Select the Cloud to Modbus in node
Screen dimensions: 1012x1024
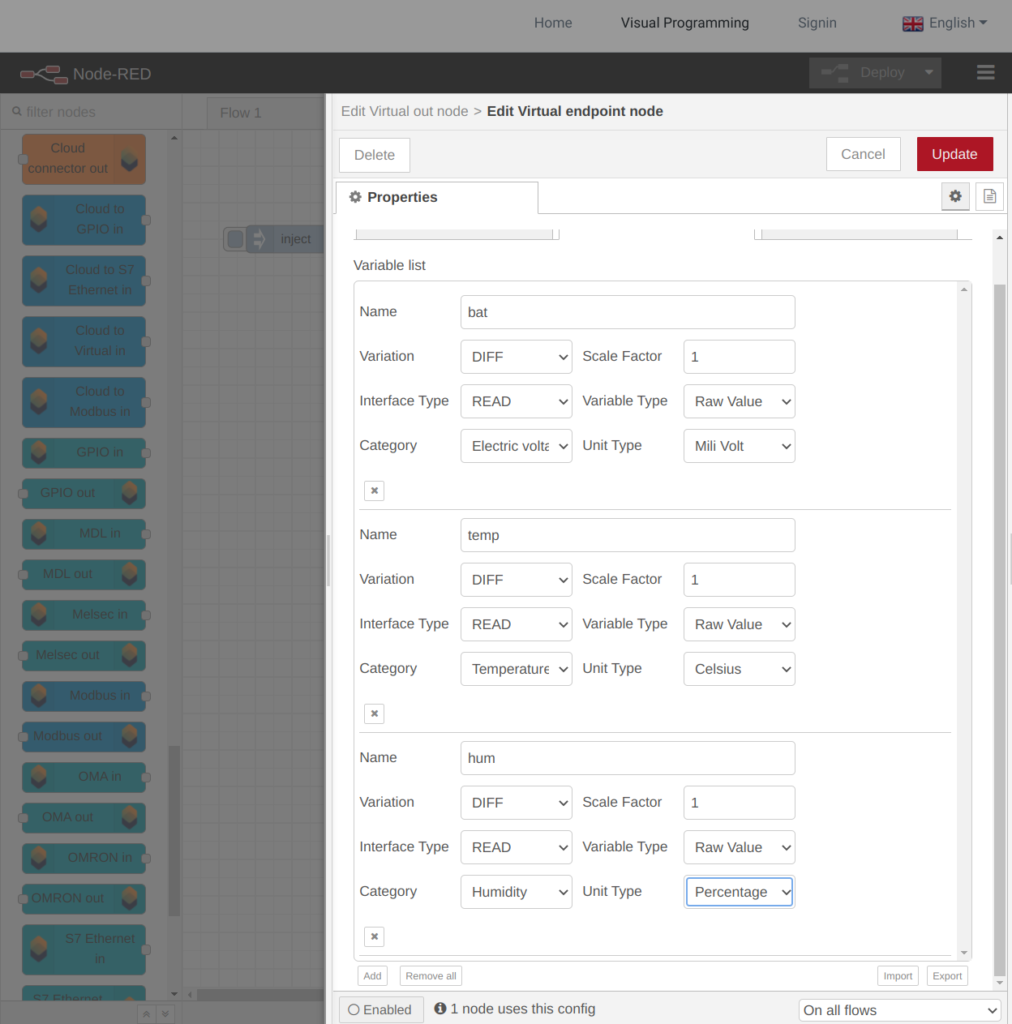point(84,402)
